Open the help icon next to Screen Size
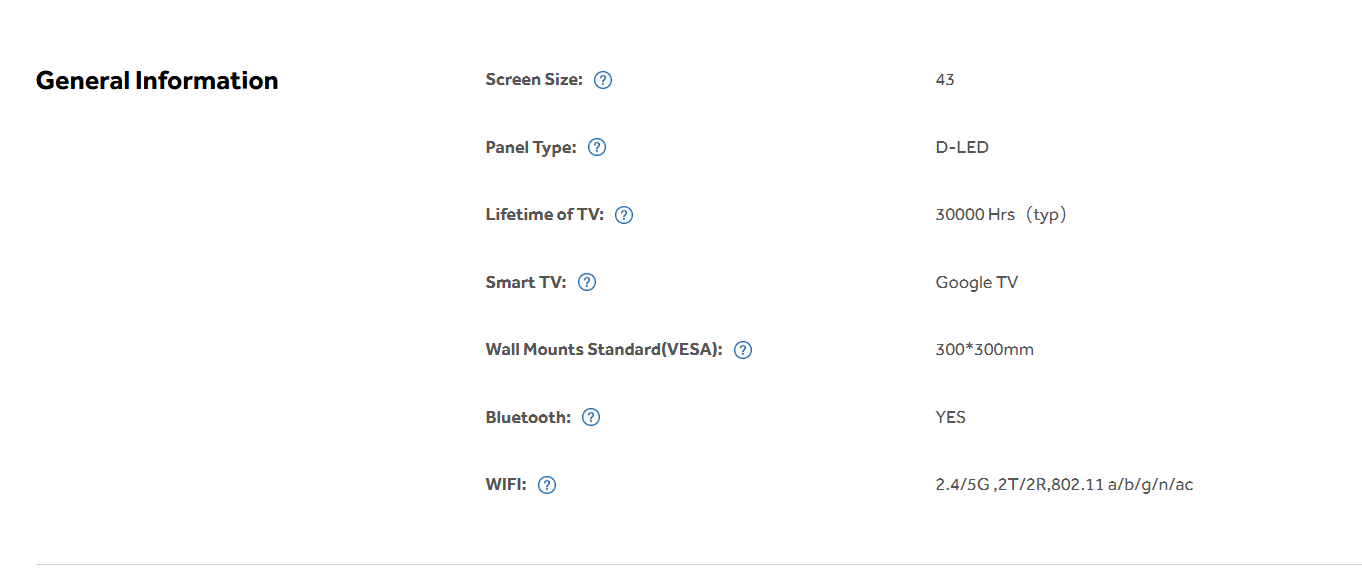Viewport: 1362px width, 571px height. (x=603, y=80)
